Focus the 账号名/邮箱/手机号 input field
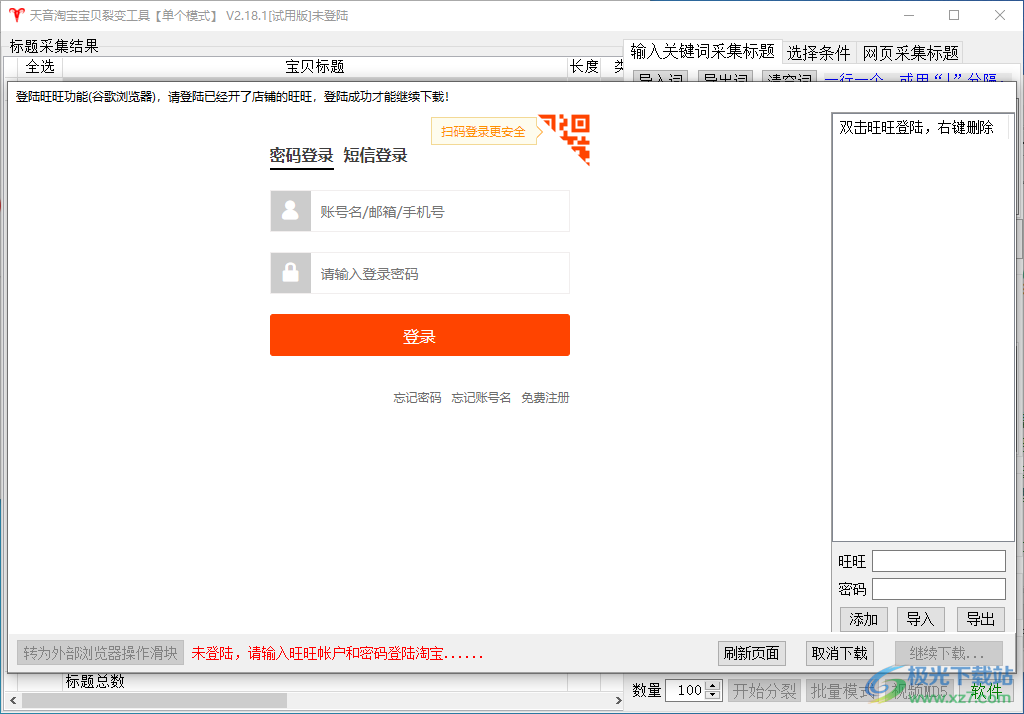Screen dimensions: 1024x714 point(440,211)
